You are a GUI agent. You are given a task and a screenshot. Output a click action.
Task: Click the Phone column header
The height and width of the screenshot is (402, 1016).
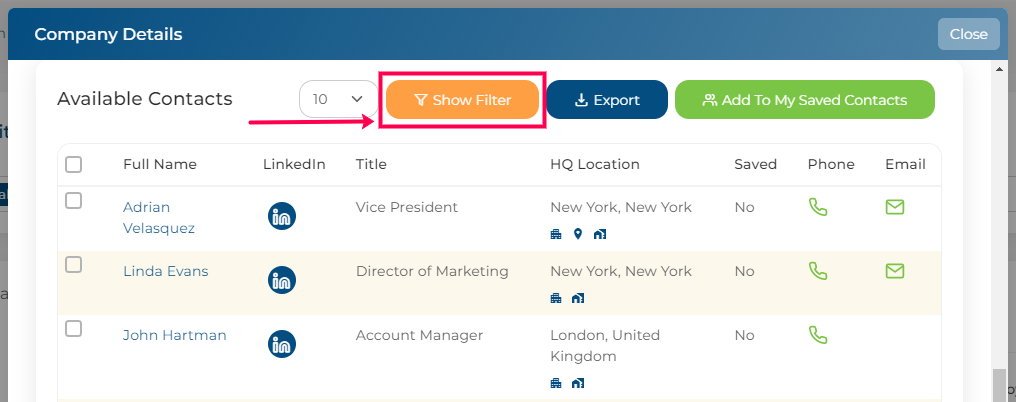831,165
